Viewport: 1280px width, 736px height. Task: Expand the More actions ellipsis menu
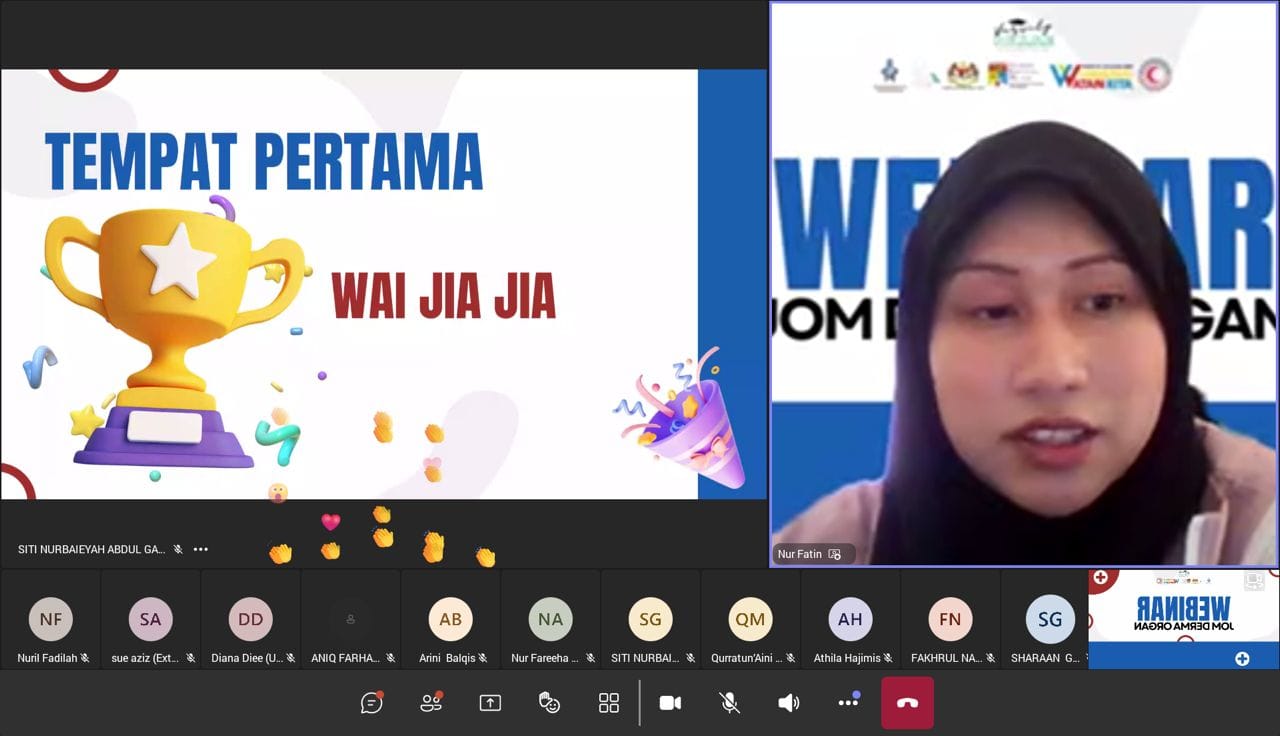848,703
